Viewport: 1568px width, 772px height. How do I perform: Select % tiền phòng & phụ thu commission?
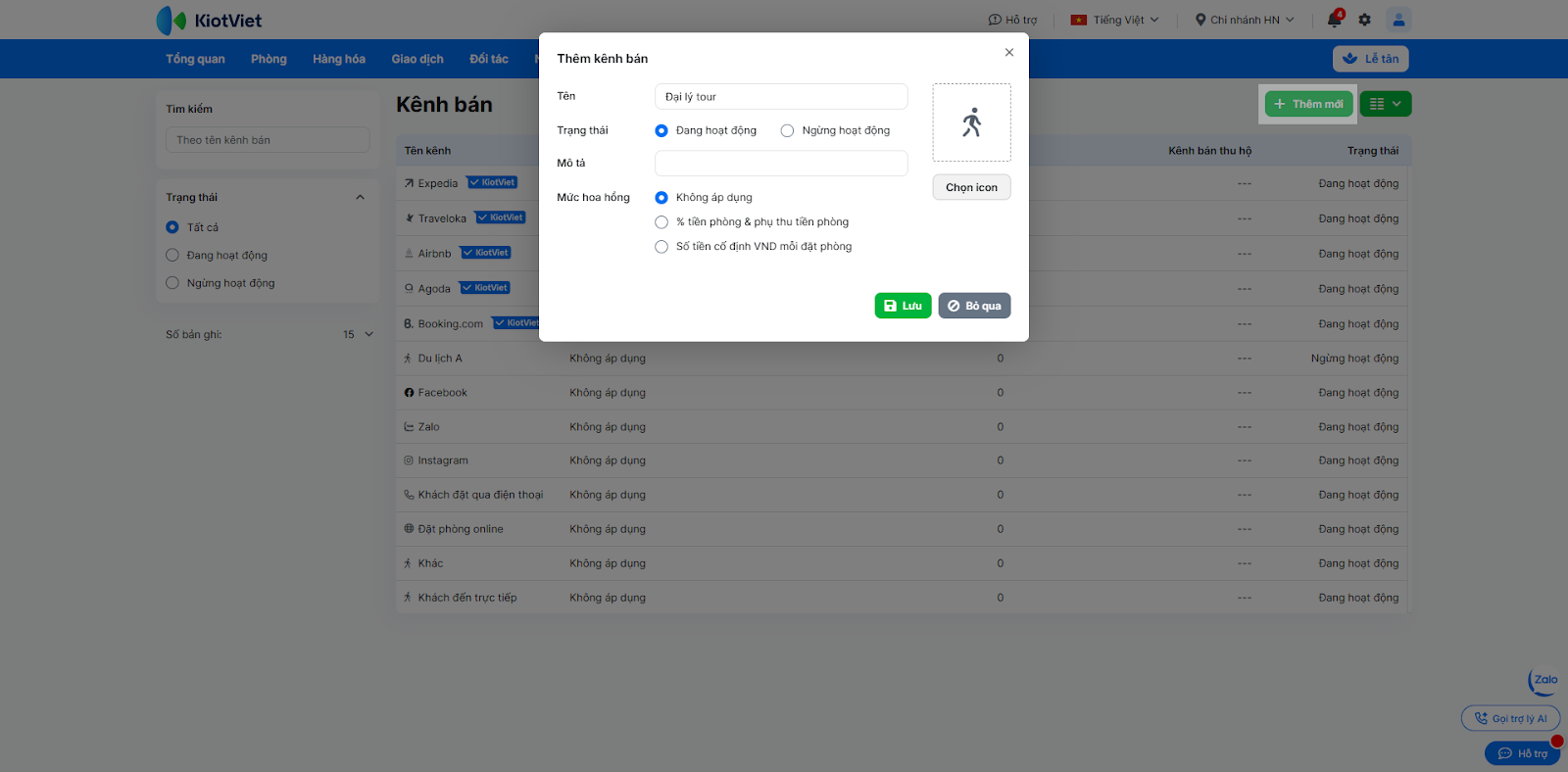661,222
